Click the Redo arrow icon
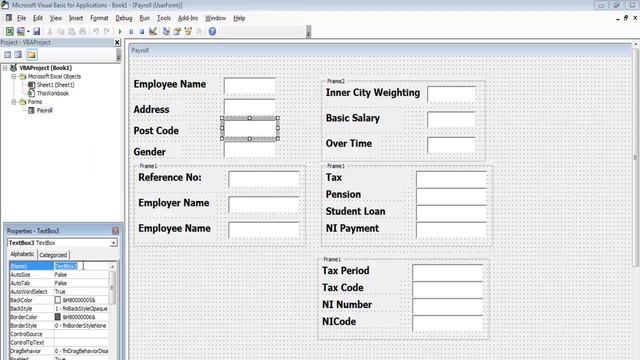This screenshot has height=360, width=640. pos(107,31)
